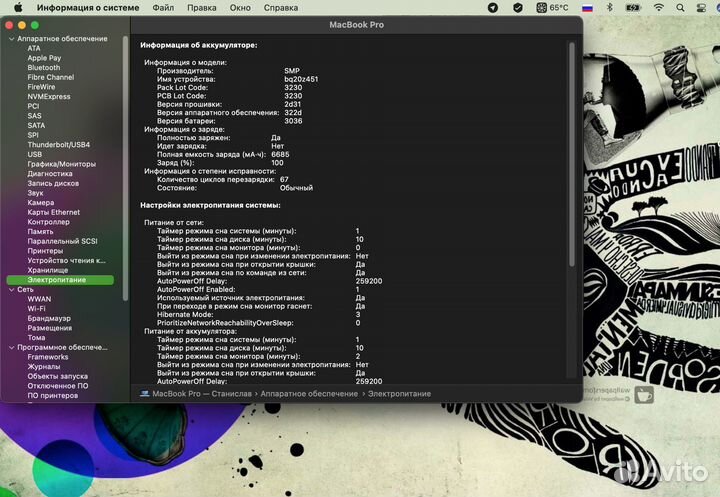This screenshot has width=720, height=497.
Task: Open the CPU temperature 65°C indicator
Action: pyautogui.click(x=552, y=7)
